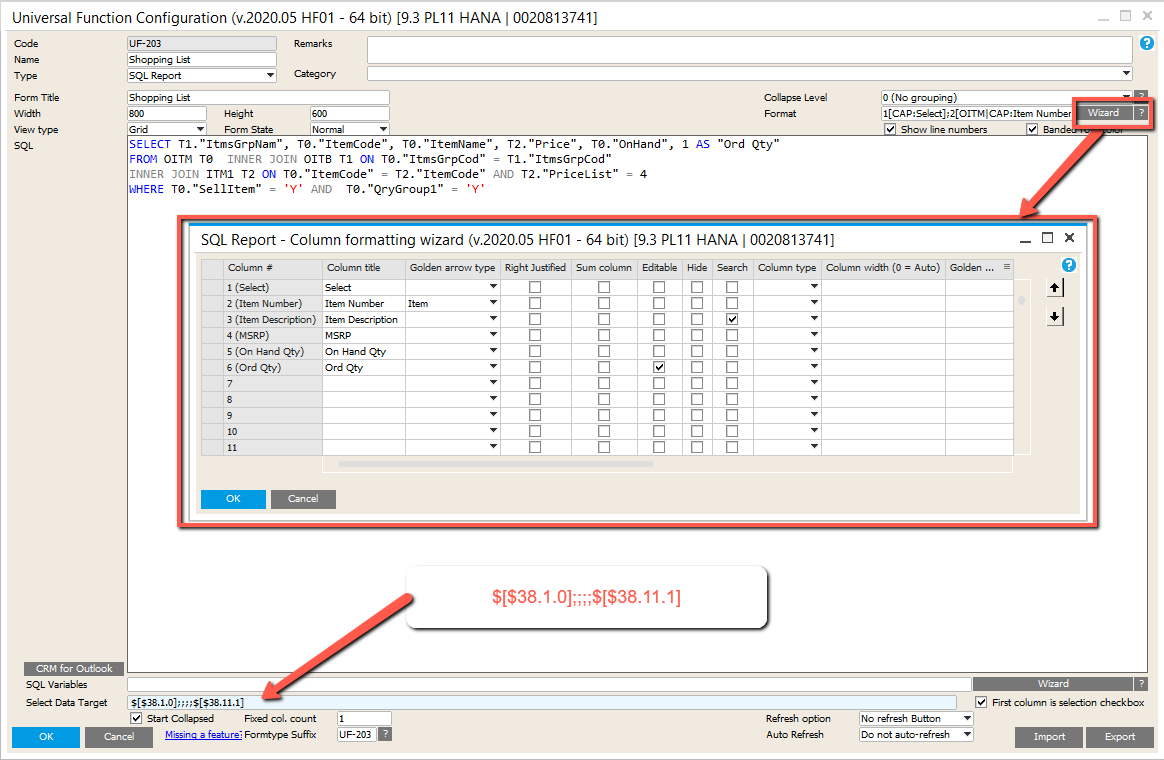Click question mark next to Format Wizard
Image resolution: width=1164 pixels, height=760 pixels.
1142,113
